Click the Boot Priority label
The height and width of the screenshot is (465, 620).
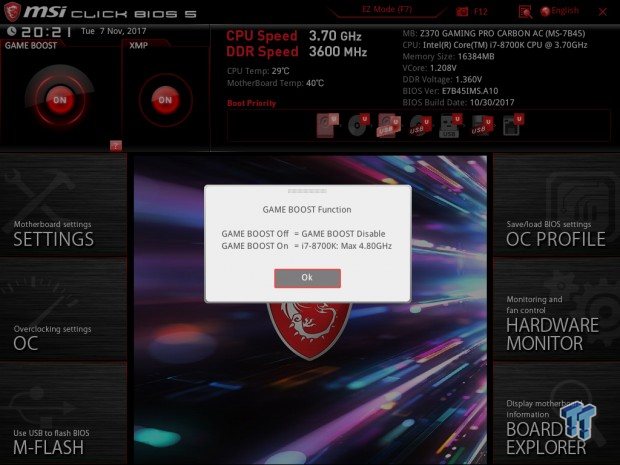[x=251, y=103]
